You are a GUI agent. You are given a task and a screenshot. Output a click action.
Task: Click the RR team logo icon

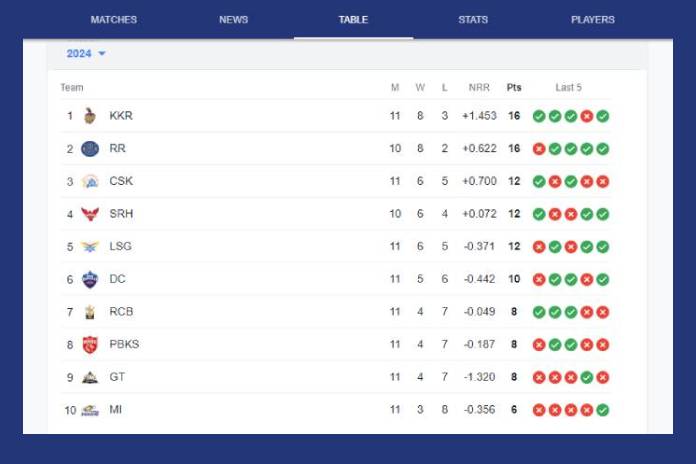(90, 149)
